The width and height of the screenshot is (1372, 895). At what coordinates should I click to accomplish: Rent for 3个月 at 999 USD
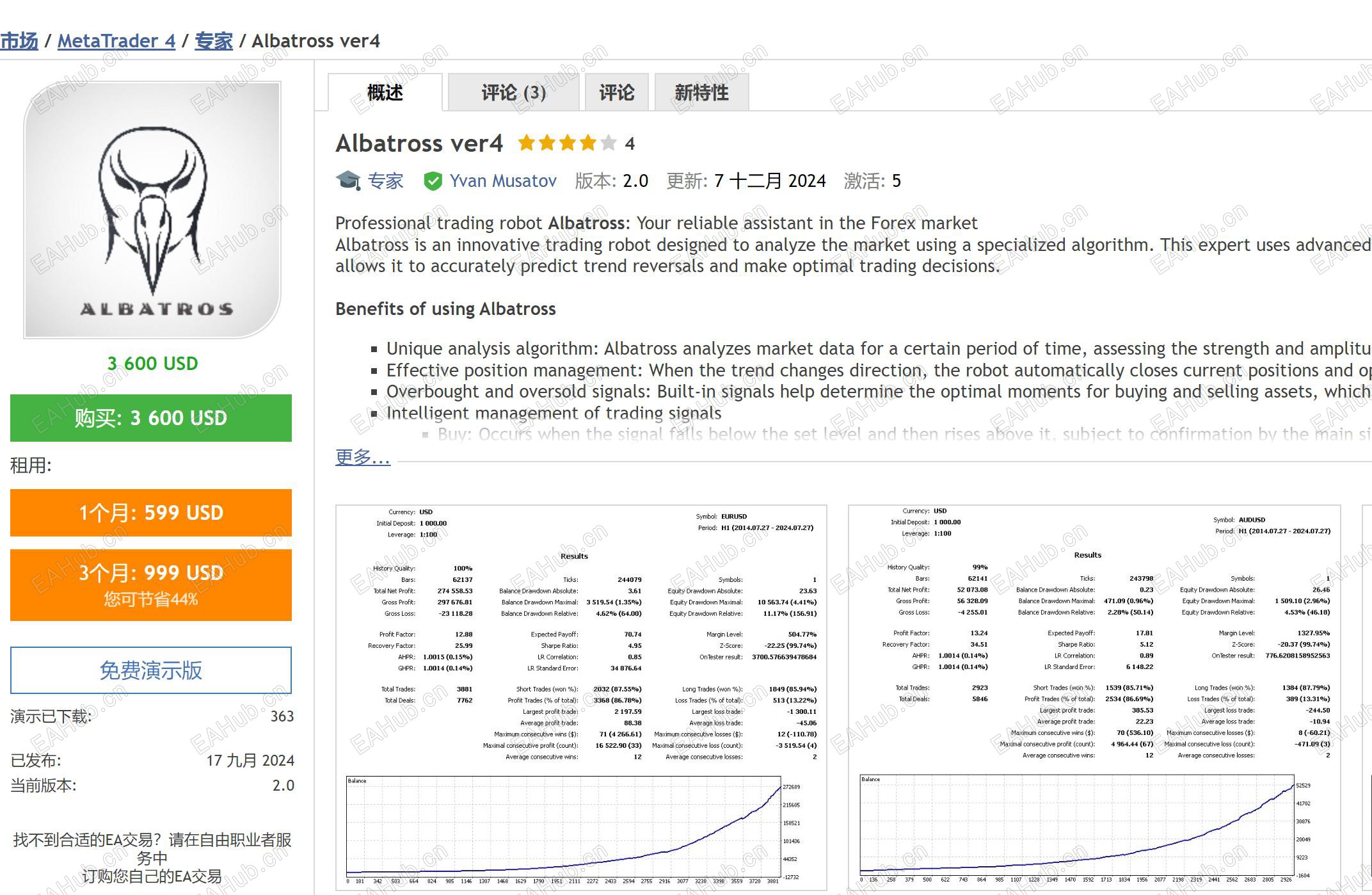pyautogui.click(x=151, y=585)
